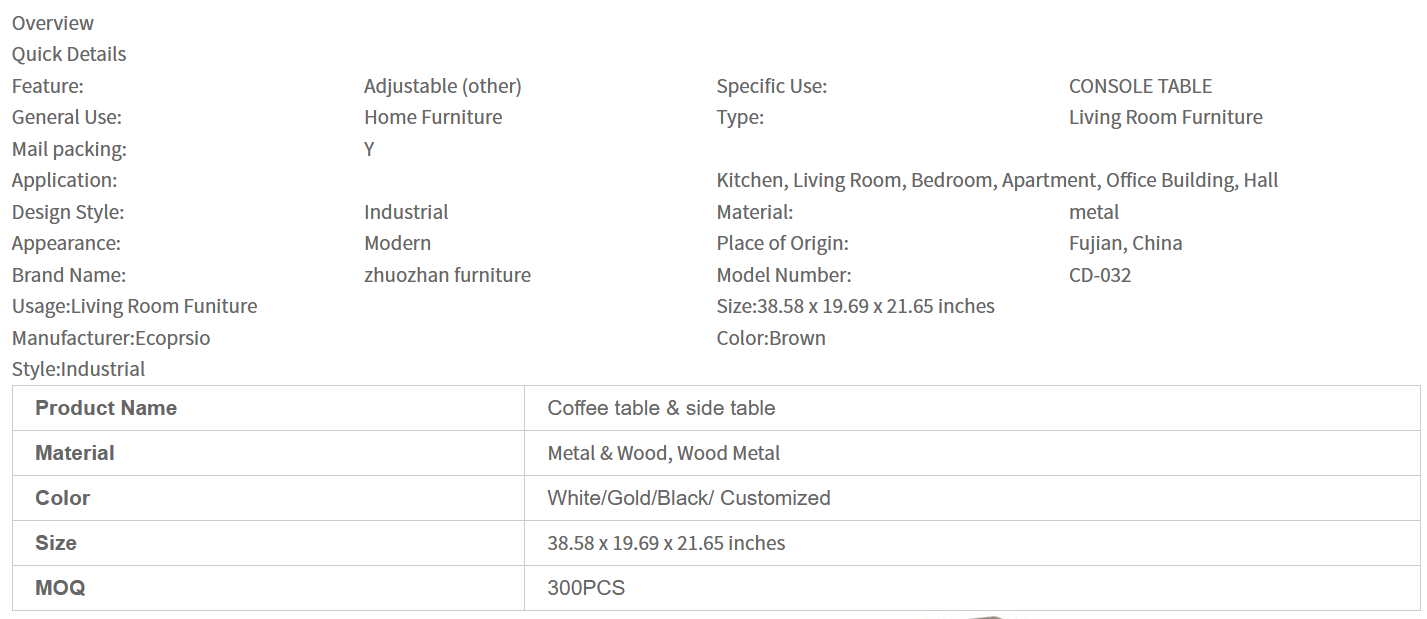The image size is (1427, 619).
Task: Click the 'CONSOLE TABLE' specific use value
Action: click(1140, 86)
